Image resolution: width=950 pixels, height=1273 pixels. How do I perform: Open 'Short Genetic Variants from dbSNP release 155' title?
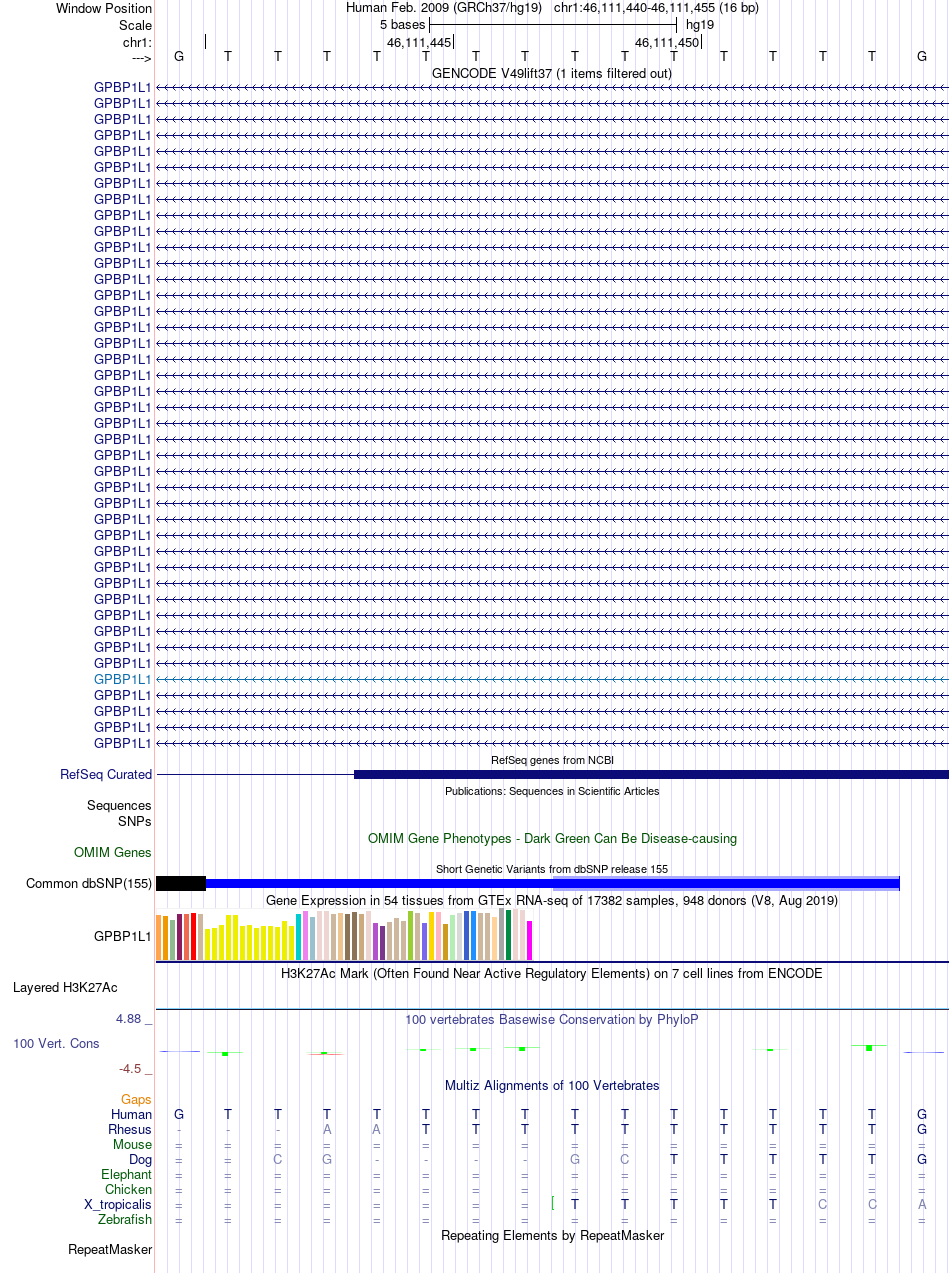[552, 869]
